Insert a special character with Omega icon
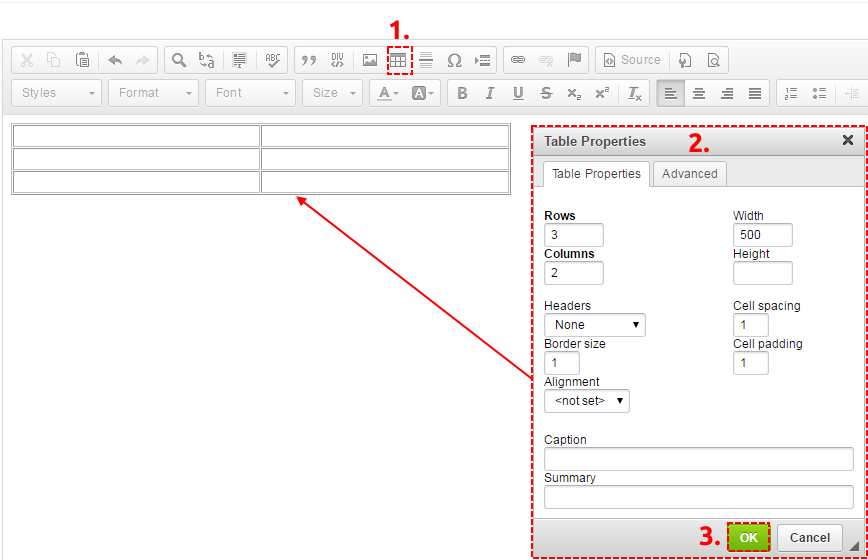 pyautogui.click(x=454, y=60)
